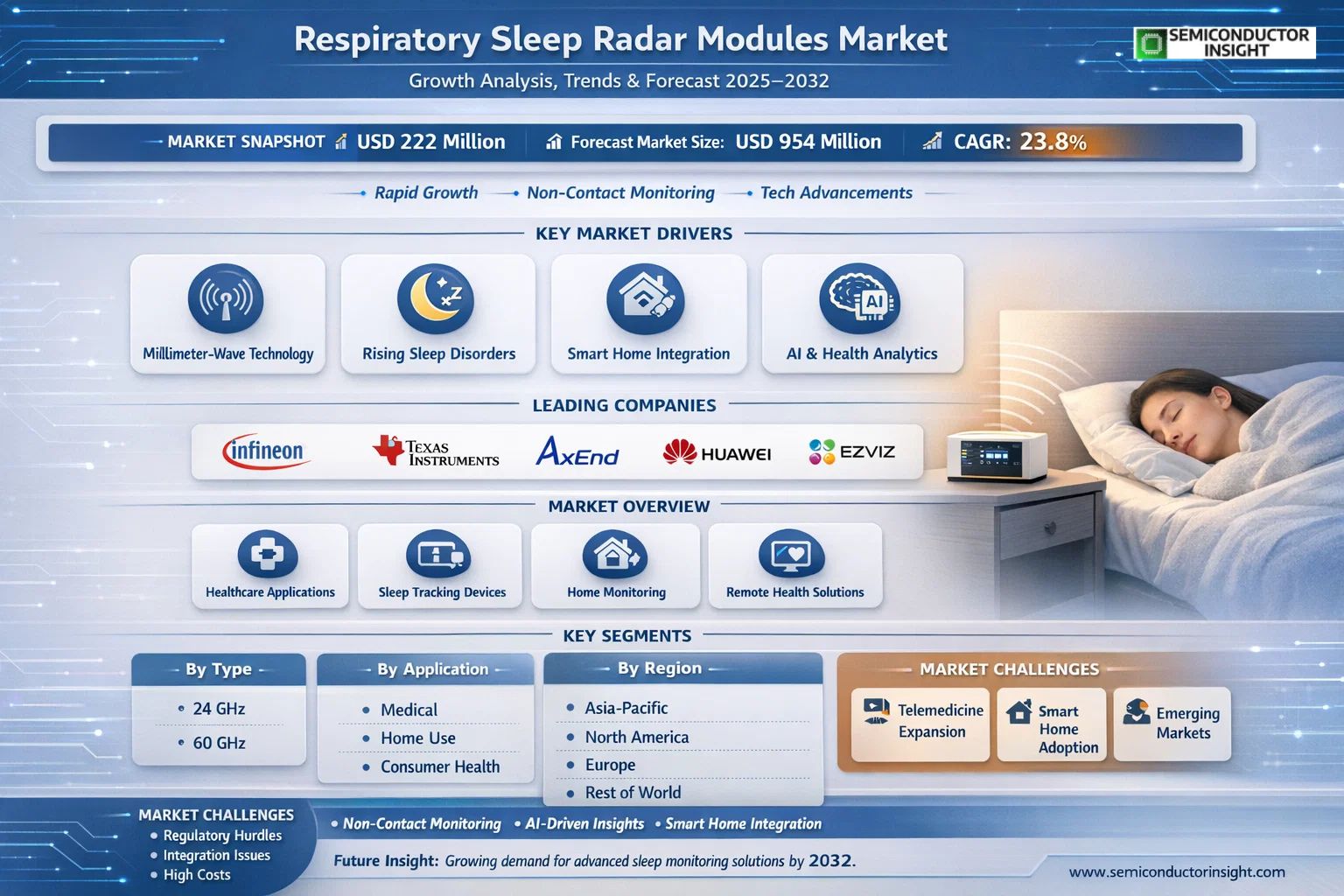This screenshot has height=896, width=1344.
Task: Select the By Type segment header
Action: [x=219, y=669]
